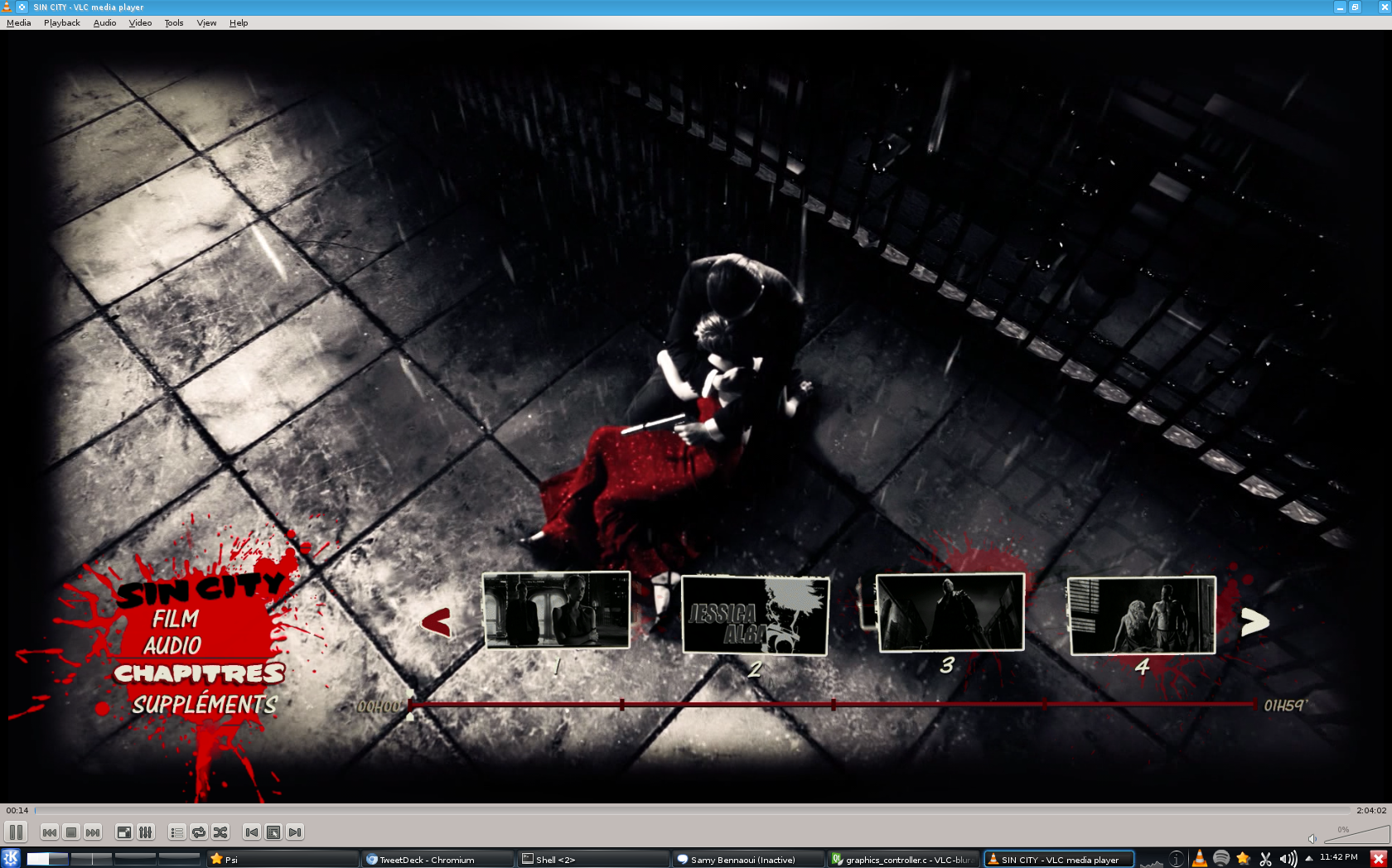Open VLC window menu icon in titlebar
This screenshot has height=868, width=1392.
click(7, 7)
